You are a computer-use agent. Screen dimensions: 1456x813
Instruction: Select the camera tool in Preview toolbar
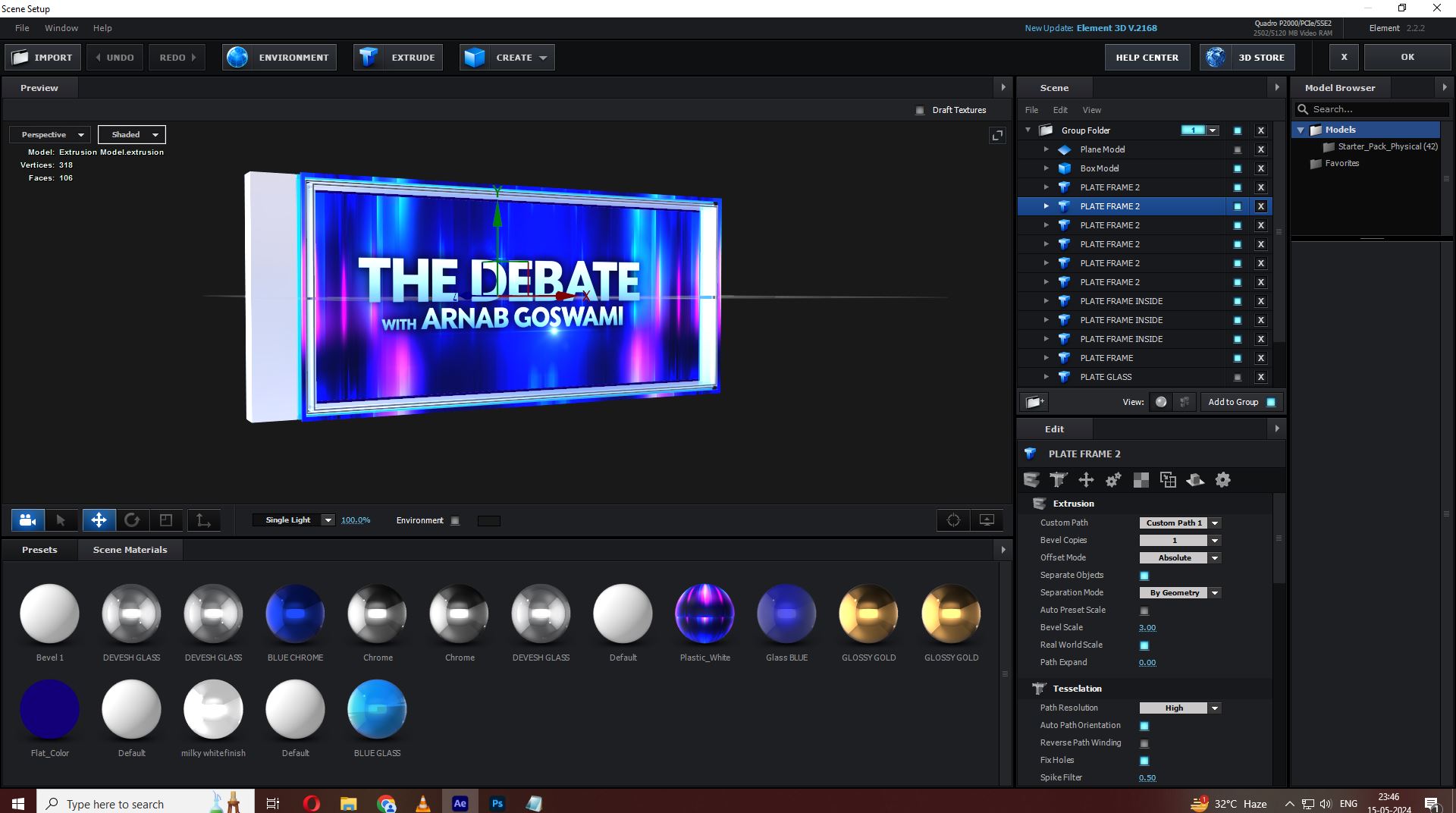click(x=28, y=520)
